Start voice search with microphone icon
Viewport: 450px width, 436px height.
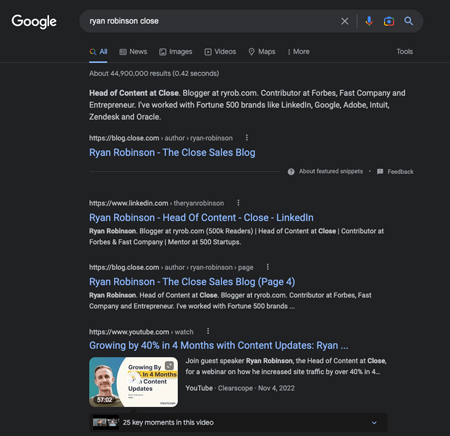[369, 21]
